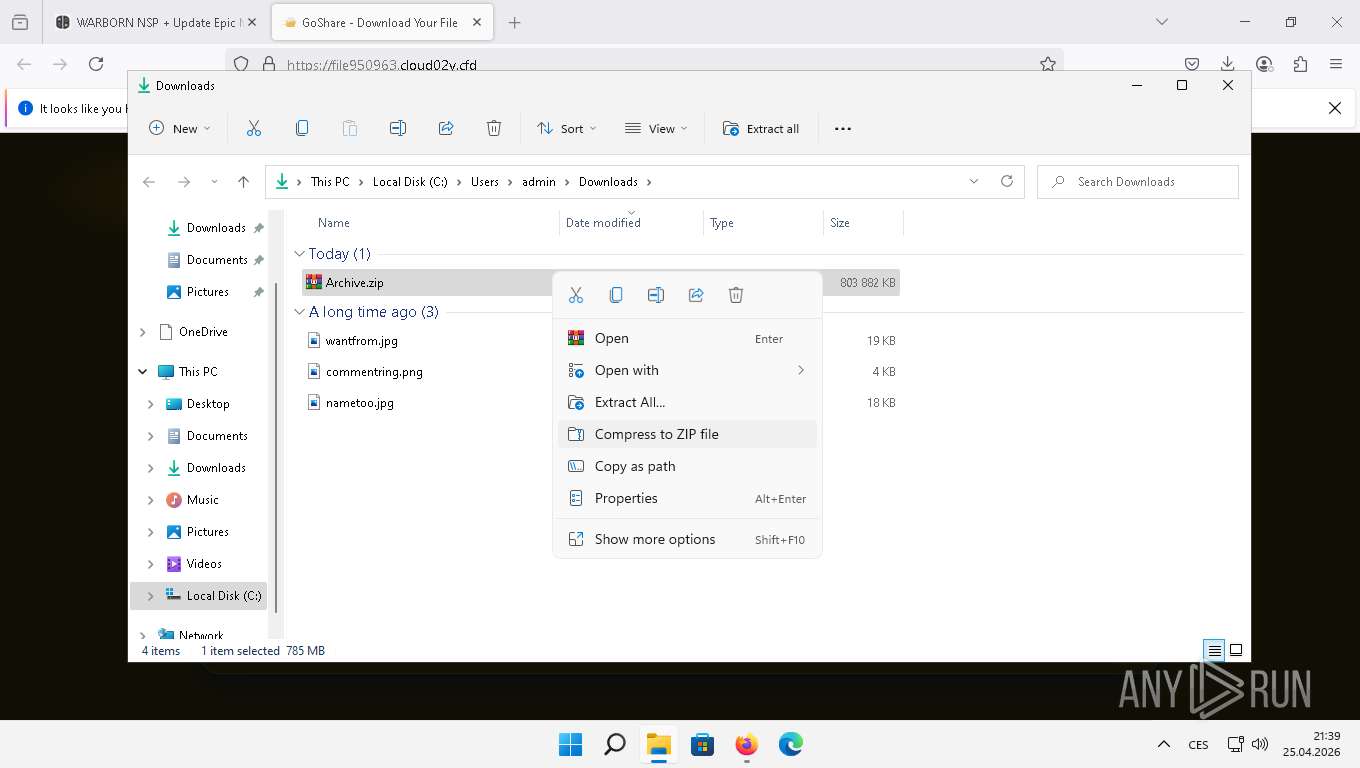Open pinned Pictures in quick access
The height and width of the screenshot is (768, 1360).
[x=207, y=292]
